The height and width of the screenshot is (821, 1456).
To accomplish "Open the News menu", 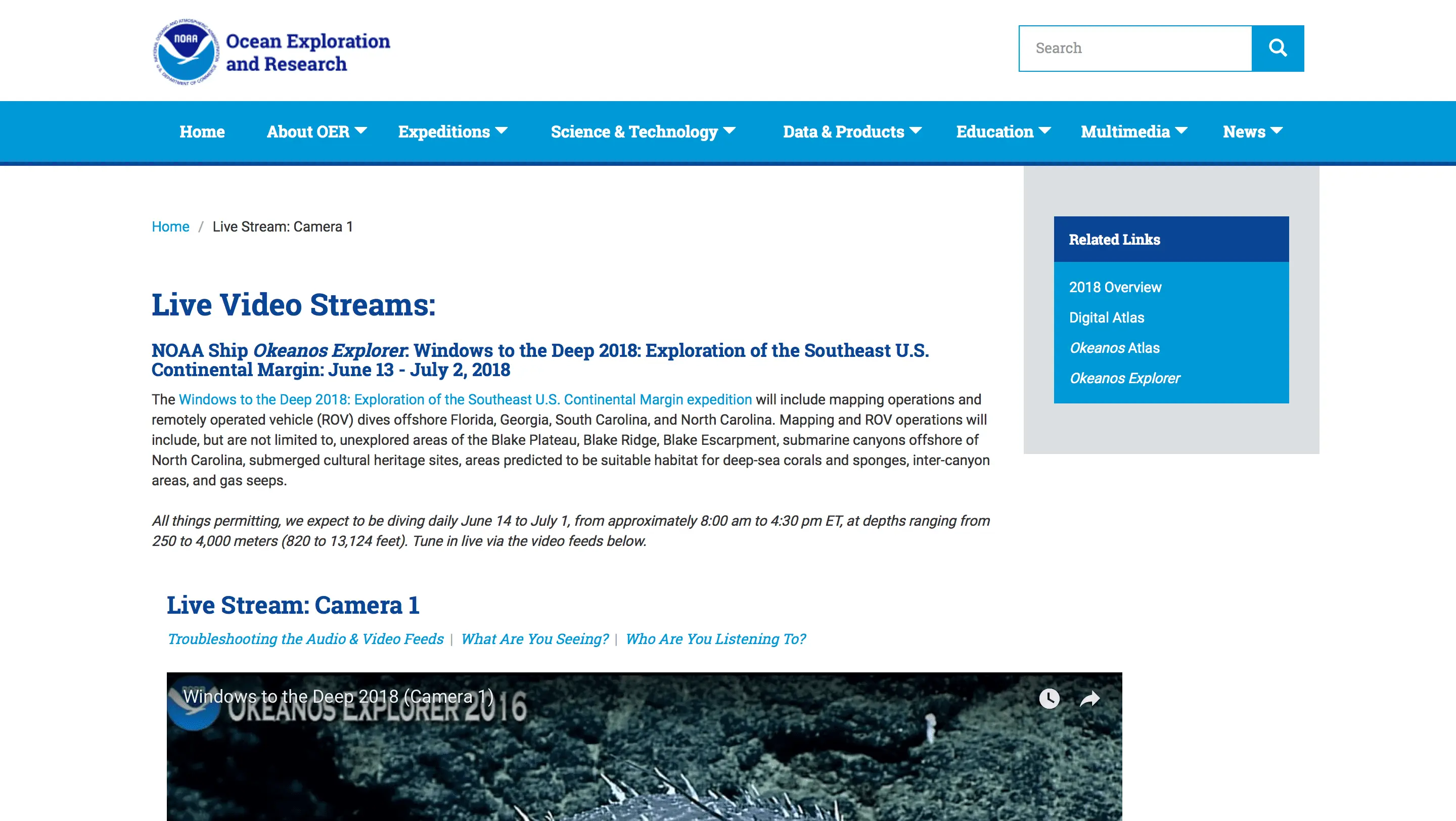I will pos(1252,131).
